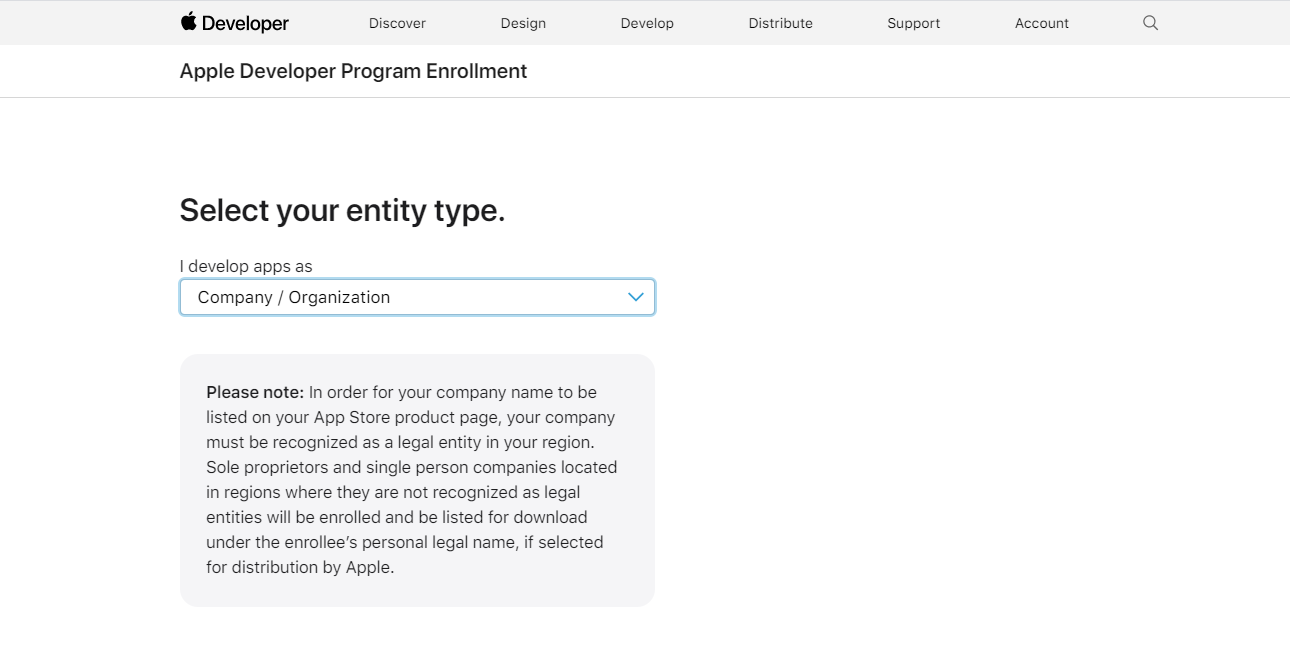Click the "Select your entity type." heading
1290x661 pixels.
342,210
